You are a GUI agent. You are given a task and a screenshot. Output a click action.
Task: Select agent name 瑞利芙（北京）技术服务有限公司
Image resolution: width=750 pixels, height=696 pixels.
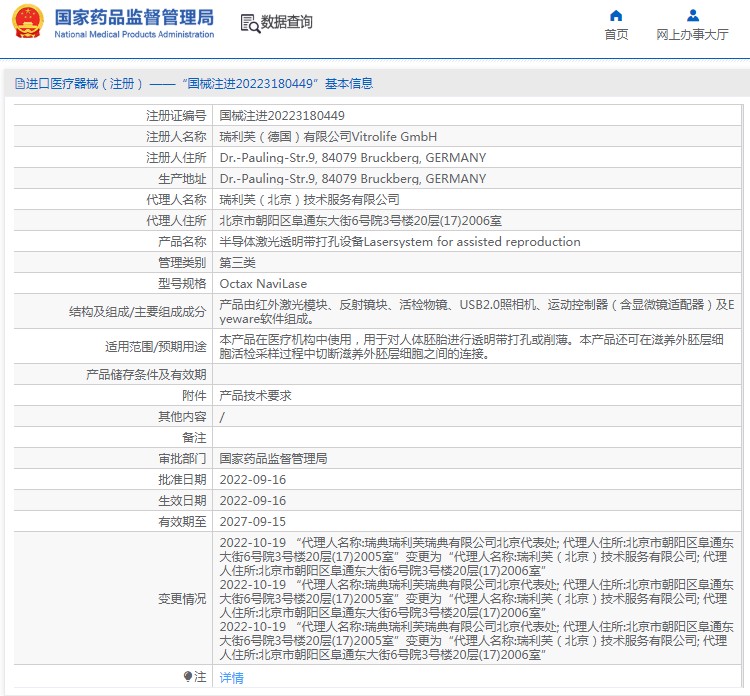click(x=309, y=199)
